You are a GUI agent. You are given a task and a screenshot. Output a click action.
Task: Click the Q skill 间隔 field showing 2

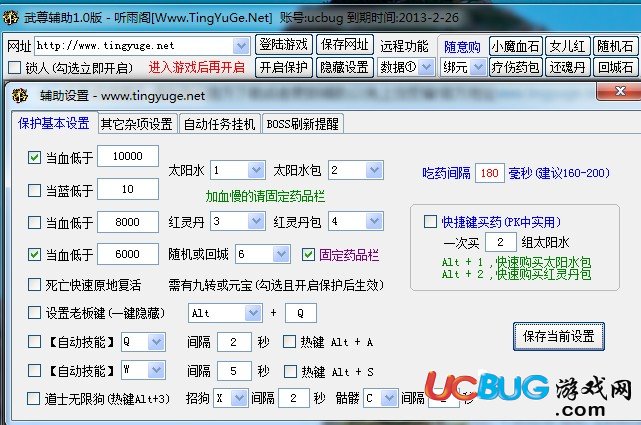coord(234,342)
